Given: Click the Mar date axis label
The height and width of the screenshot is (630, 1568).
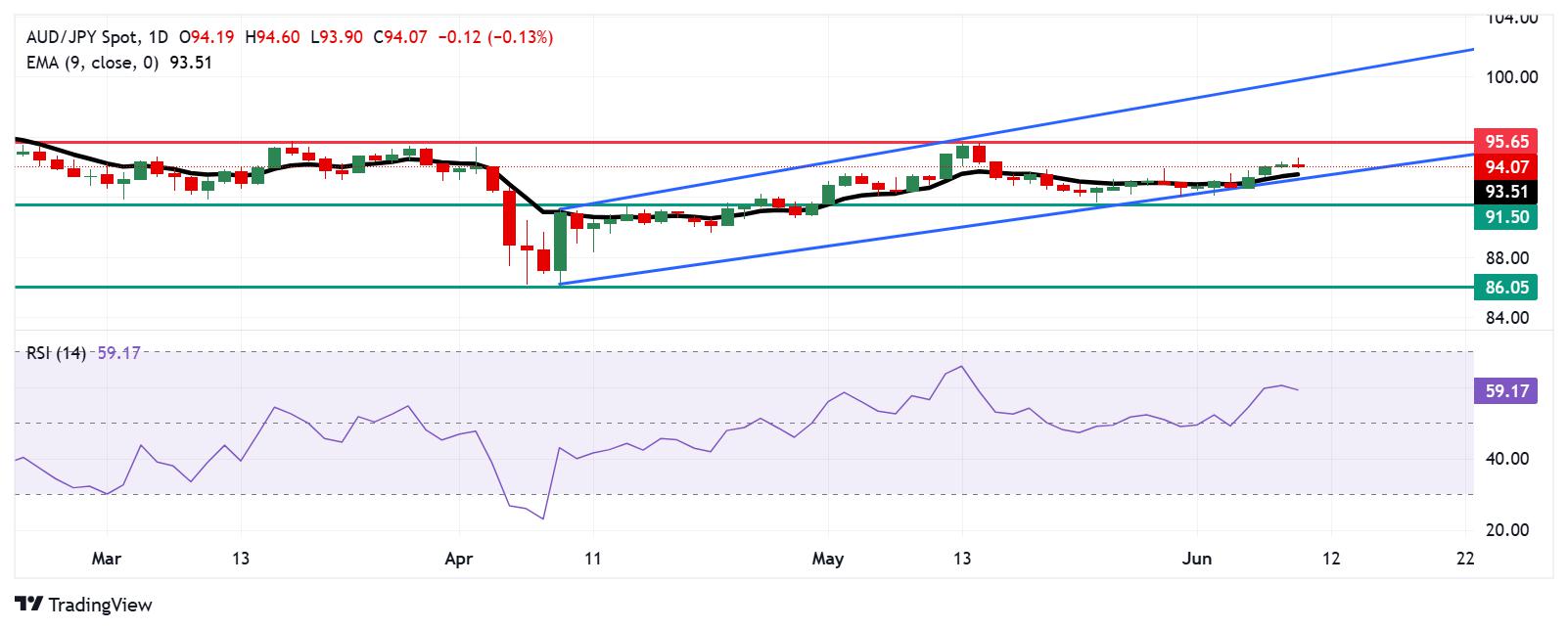Looking at the screenshot, I should point(106,559).
